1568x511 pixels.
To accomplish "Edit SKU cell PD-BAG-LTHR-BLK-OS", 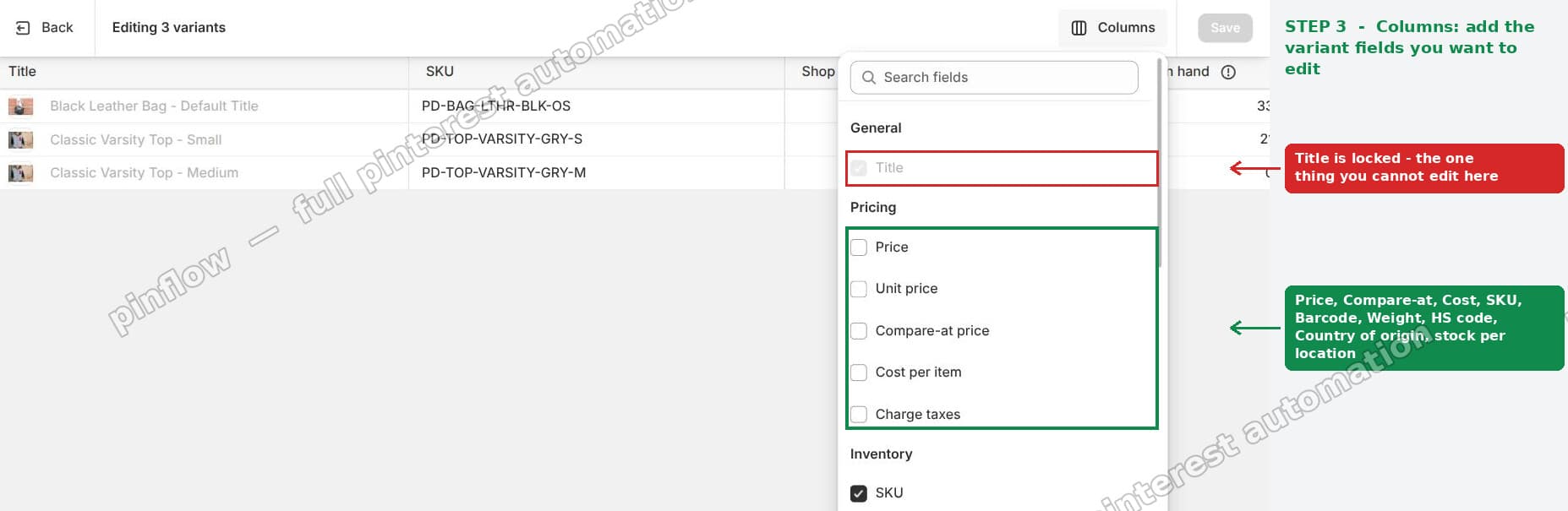I will (597, 106).
